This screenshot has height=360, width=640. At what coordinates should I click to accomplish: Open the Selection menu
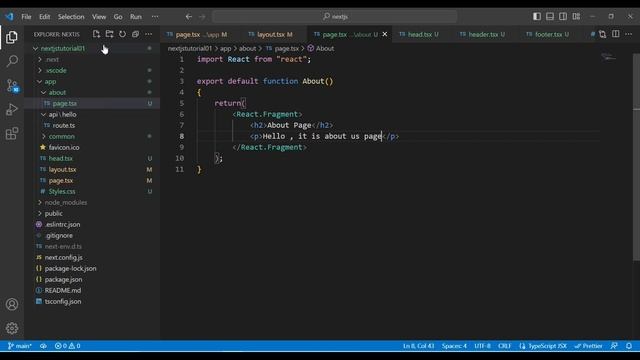click(x=71, y=17)
